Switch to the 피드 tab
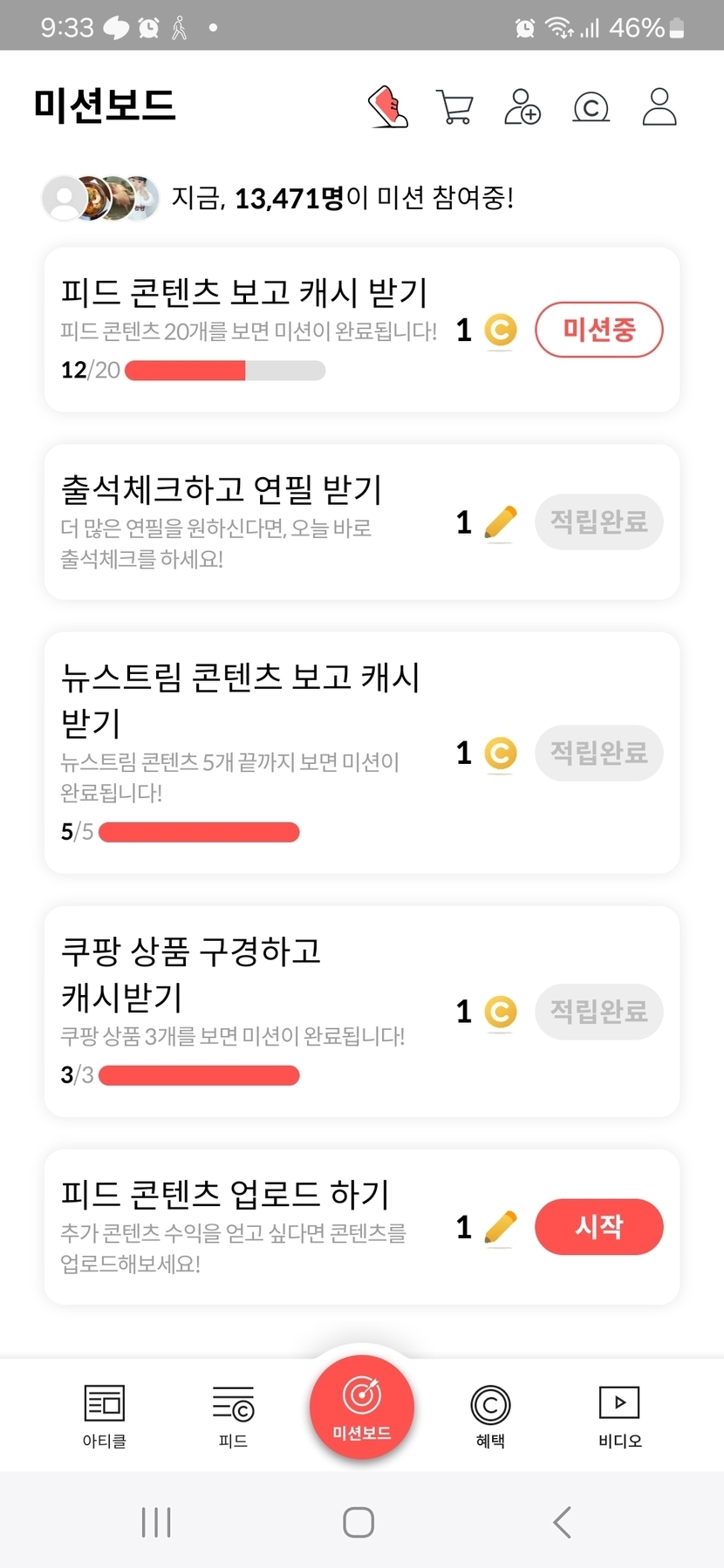Screen dimensions: 724x1568 [x=233, y=1415]
